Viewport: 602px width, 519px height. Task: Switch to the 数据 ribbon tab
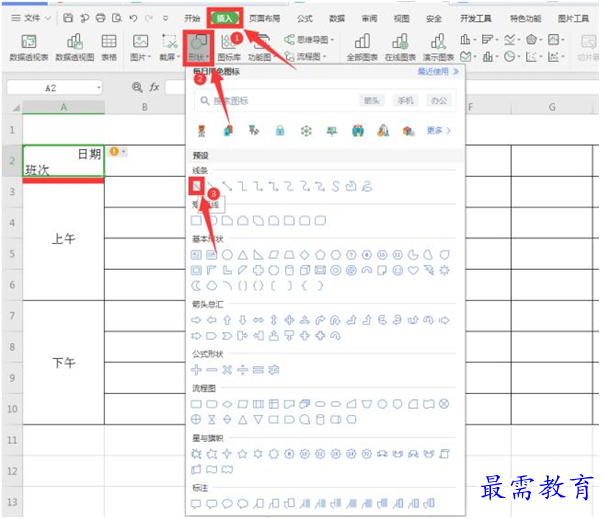point(337,18)
